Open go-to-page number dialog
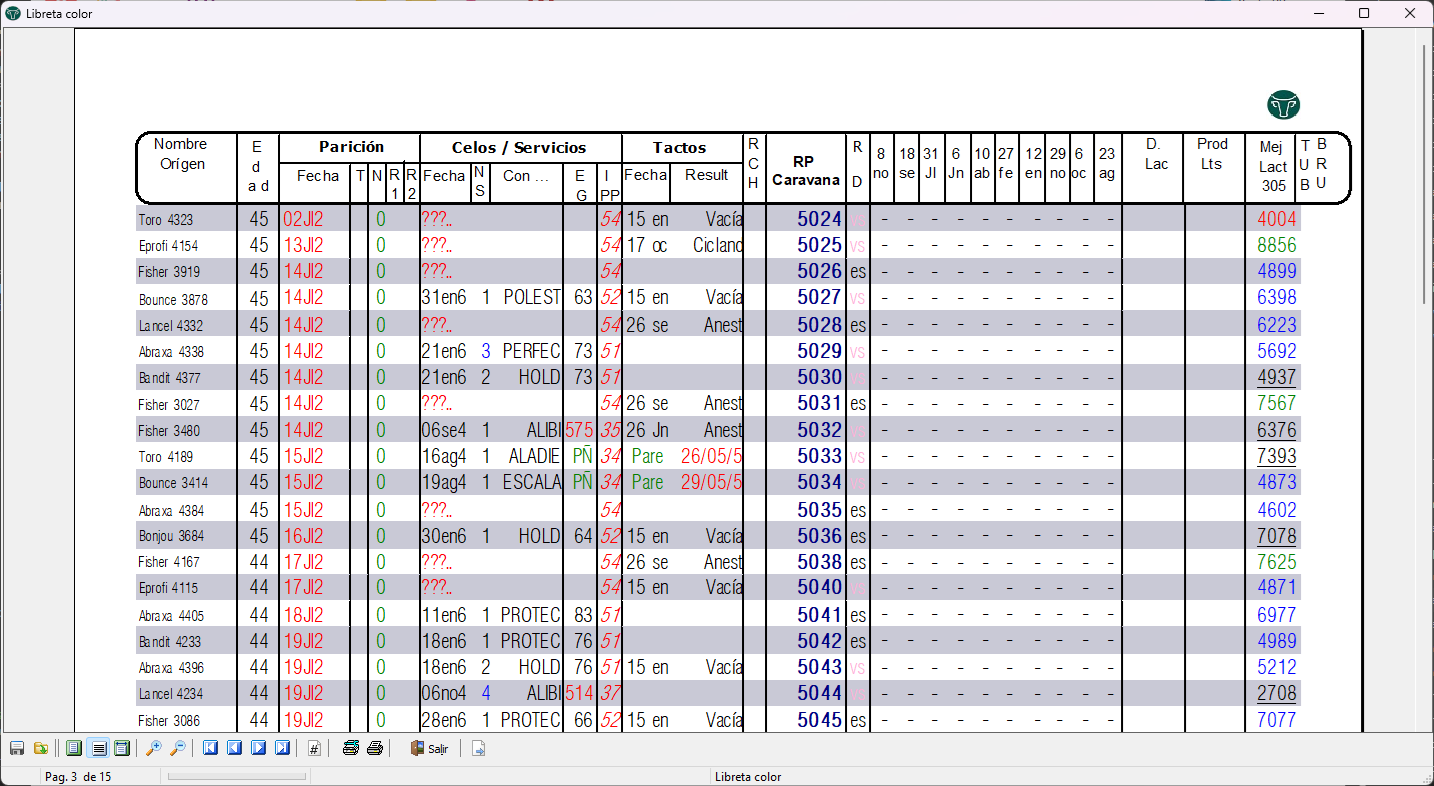1434x786 pixels. [x=314, y=748]
